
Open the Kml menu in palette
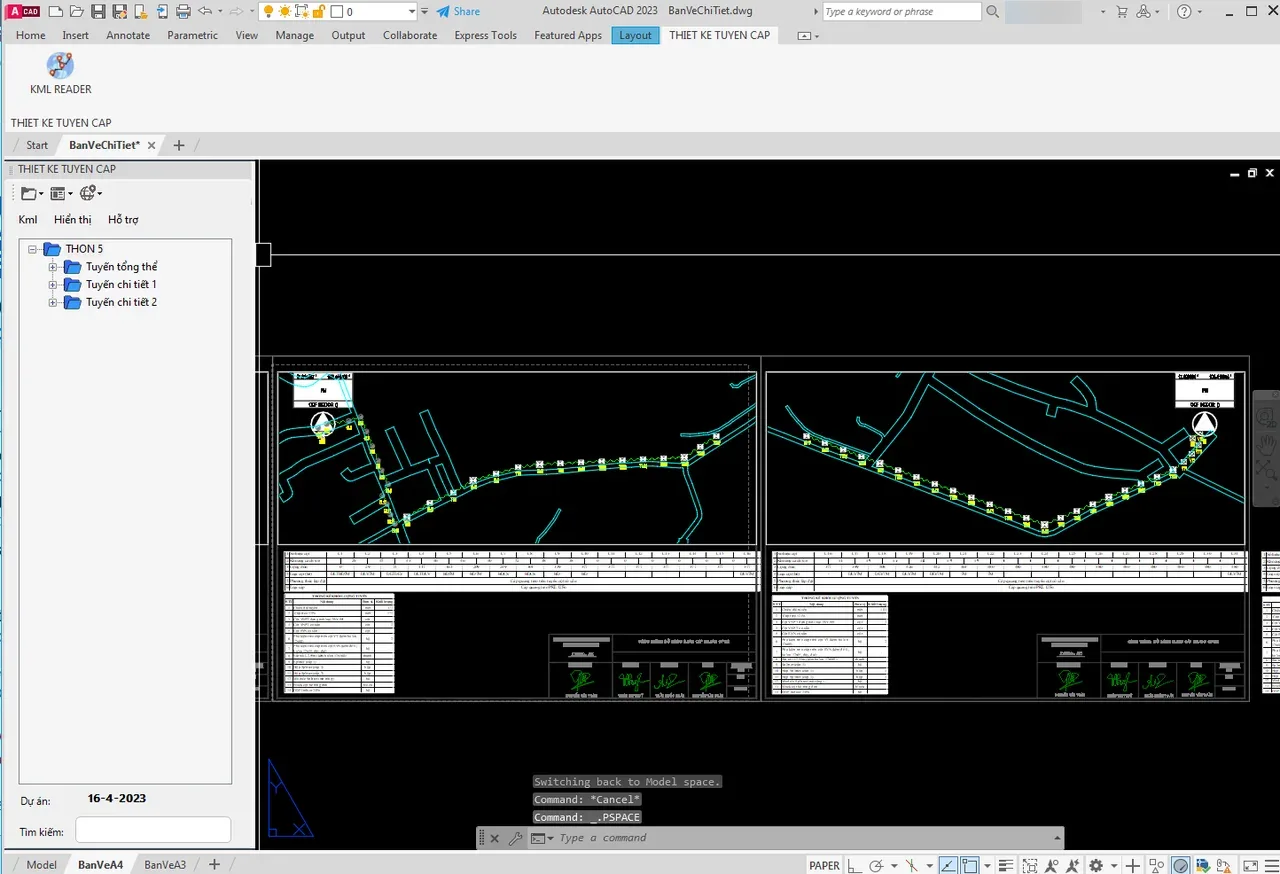(x=28, y=219)
